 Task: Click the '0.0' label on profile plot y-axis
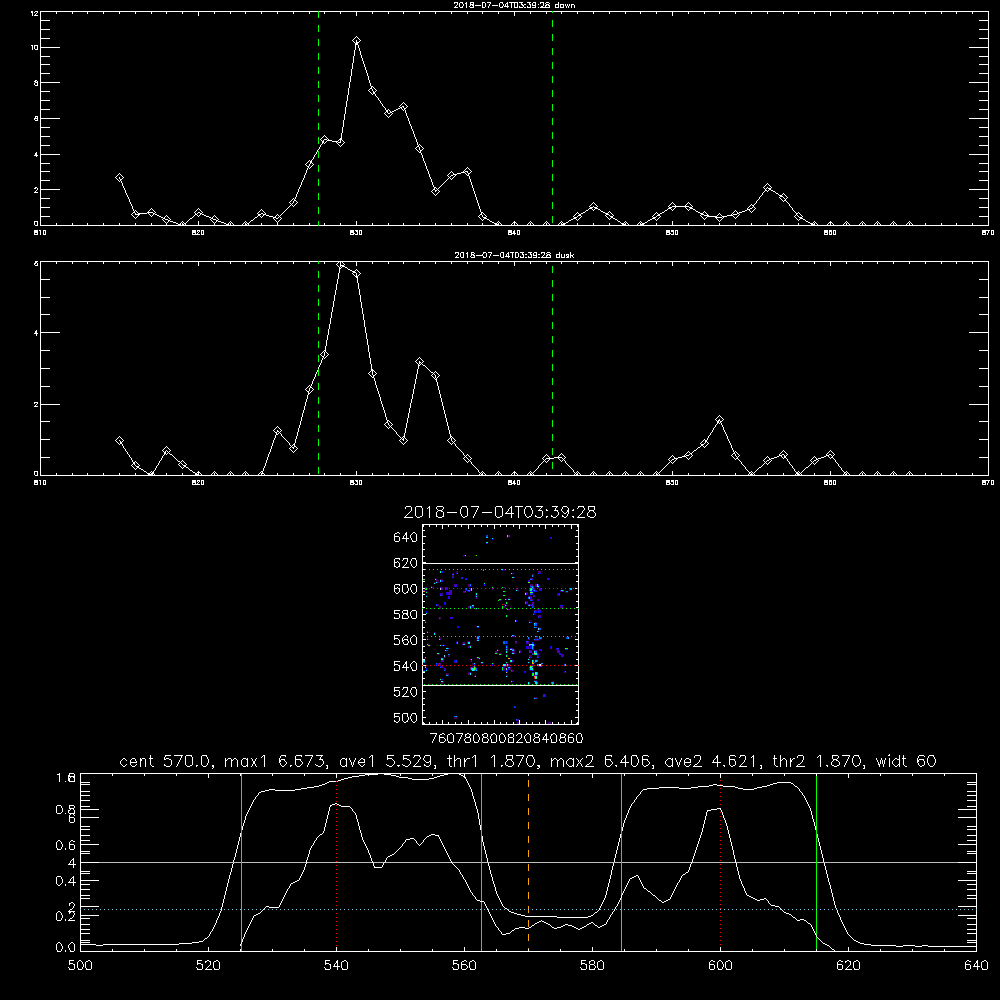click(x=66, y=948)
